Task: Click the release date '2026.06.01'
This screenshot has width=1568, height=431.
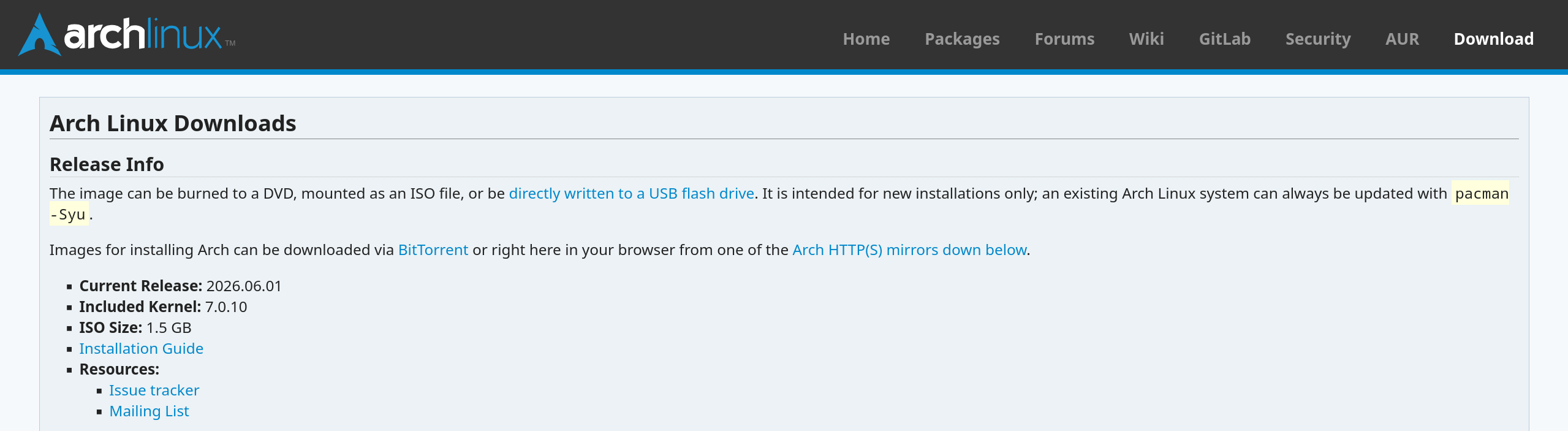Action: pos(244,286)
